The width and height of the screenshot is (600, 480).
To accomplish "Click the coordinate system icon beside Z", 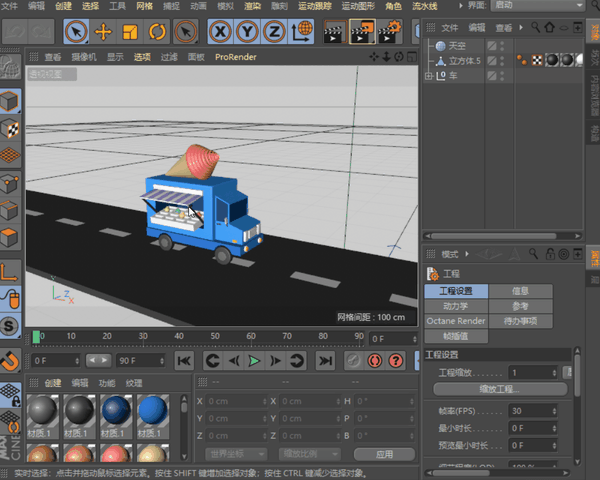I will pyautogui.click(x=300, y=32).
